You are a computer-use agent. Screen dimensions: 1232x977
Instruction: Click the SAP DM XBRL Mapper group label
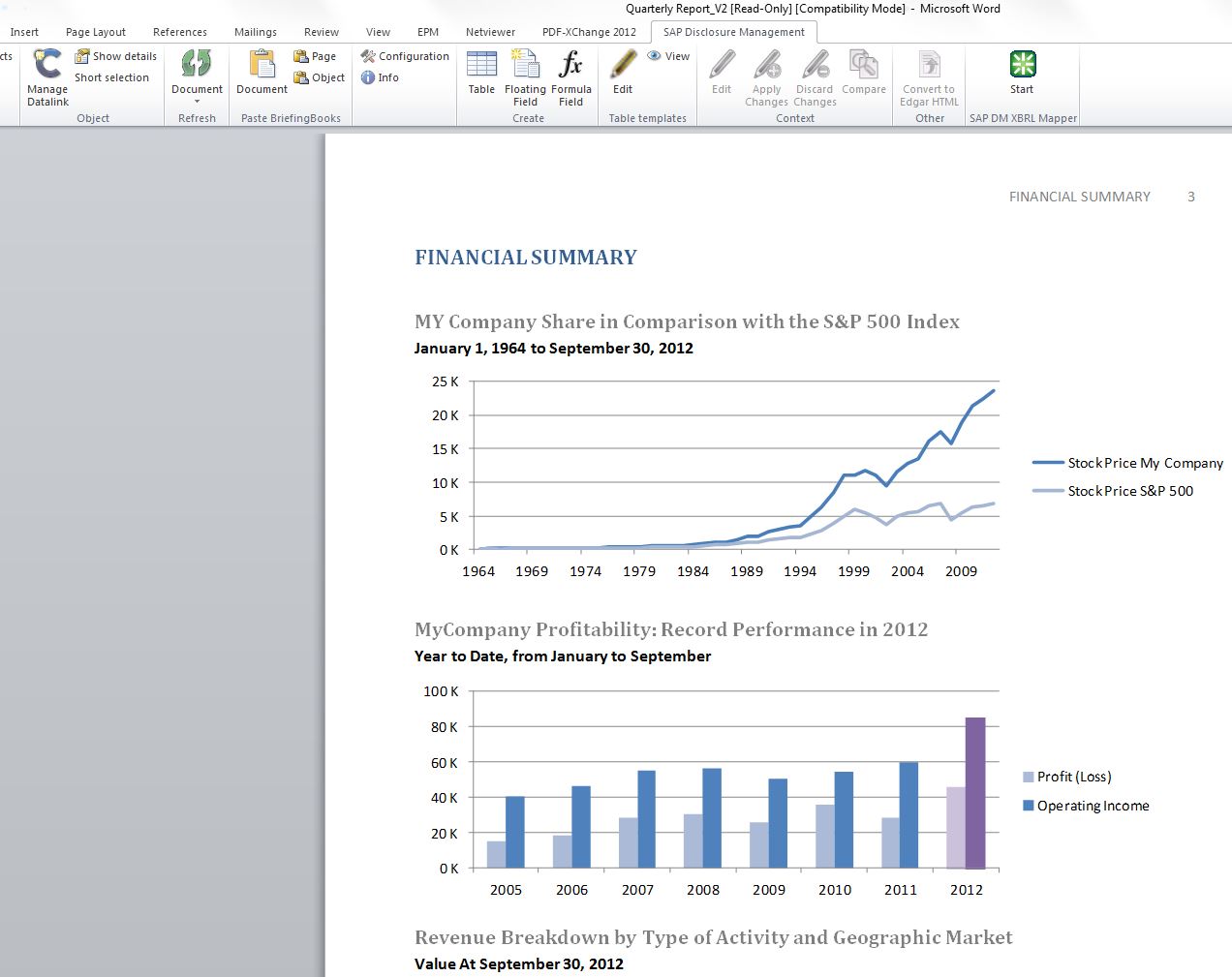point(1023,118)
